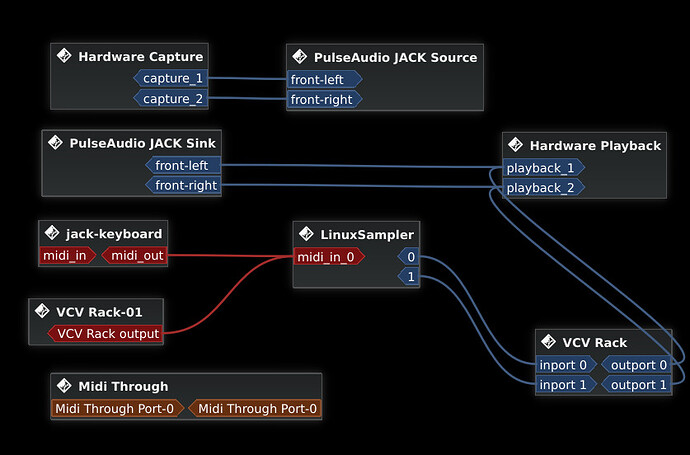Image resolution: width=690 pixels, height=455 pixels.
Task: Click the VCV Rack node icon
Action: point(548,341)
